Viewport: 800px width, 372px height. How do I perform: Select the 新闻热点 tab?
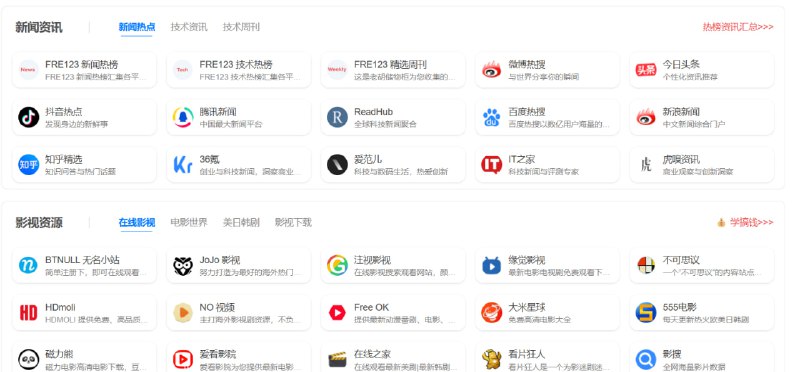[137, 27]
